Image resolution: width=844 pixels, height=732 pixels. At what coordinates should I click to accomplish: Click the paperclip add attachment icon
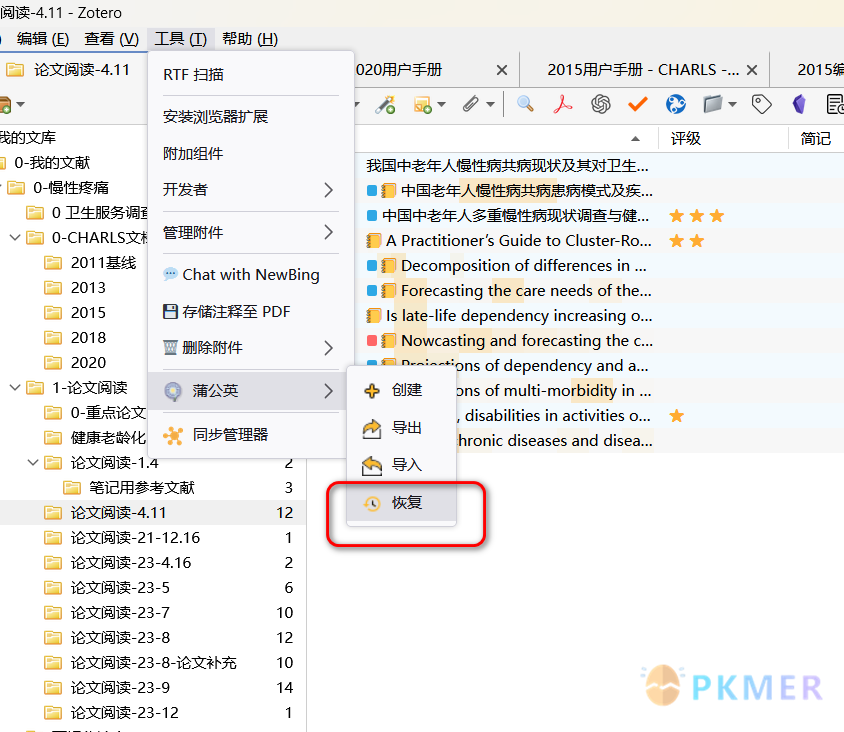click(x=470, y=103)
